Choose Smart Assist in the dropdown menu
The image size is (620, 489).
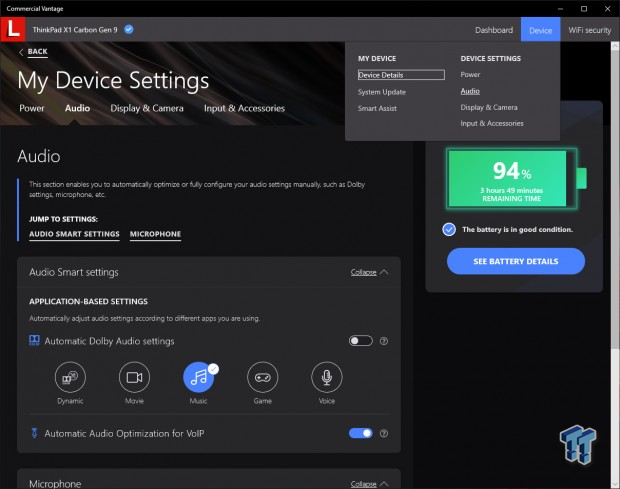[377, 108]
